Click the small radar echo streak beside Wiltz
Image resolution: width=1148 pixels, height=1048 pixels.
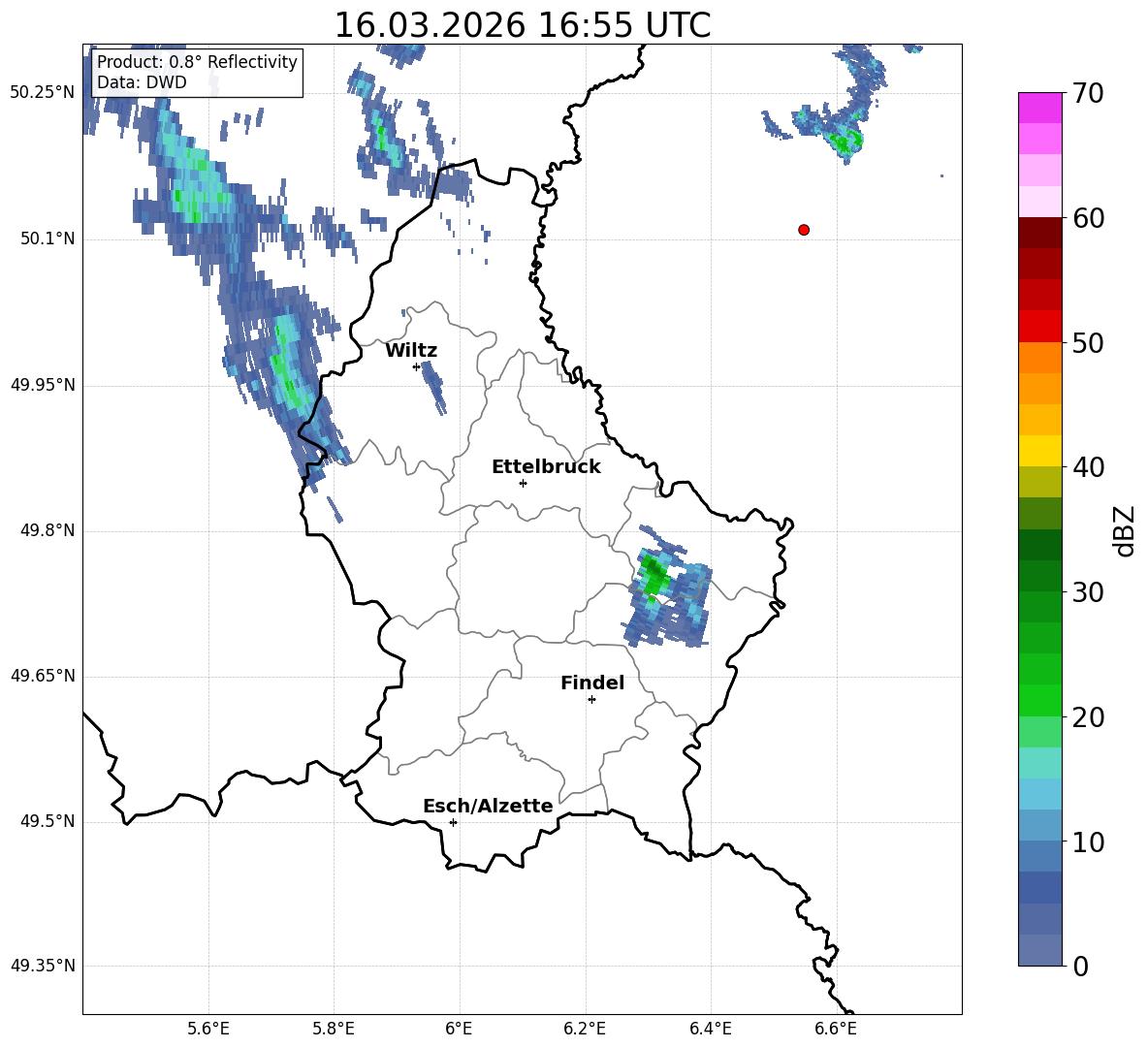pos(432,387)
